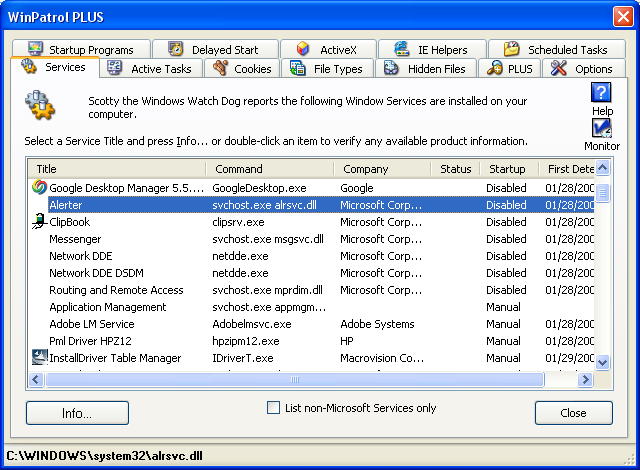Select the Messenger service row

(312, 239)
